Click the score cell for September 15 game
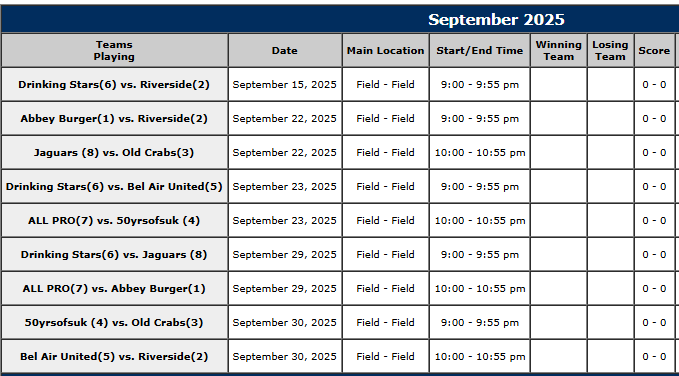Viewport: 679px width, 376px height. 654,84
